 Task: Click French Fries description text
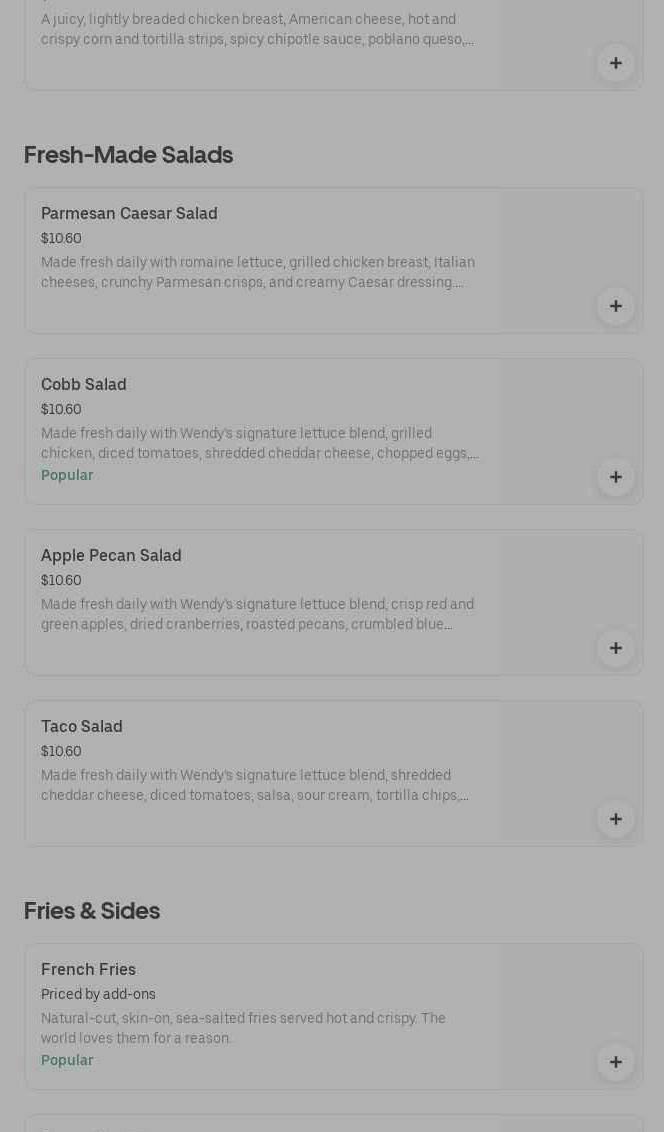click(243, 1028)
